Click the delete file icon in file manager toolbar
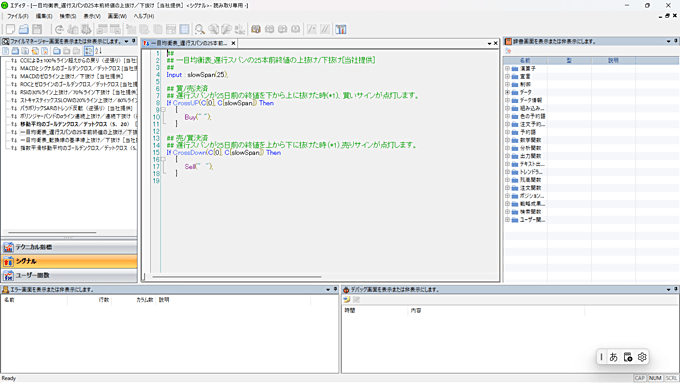The height and width of the screenshot is (383, 680). pos(45,51)
